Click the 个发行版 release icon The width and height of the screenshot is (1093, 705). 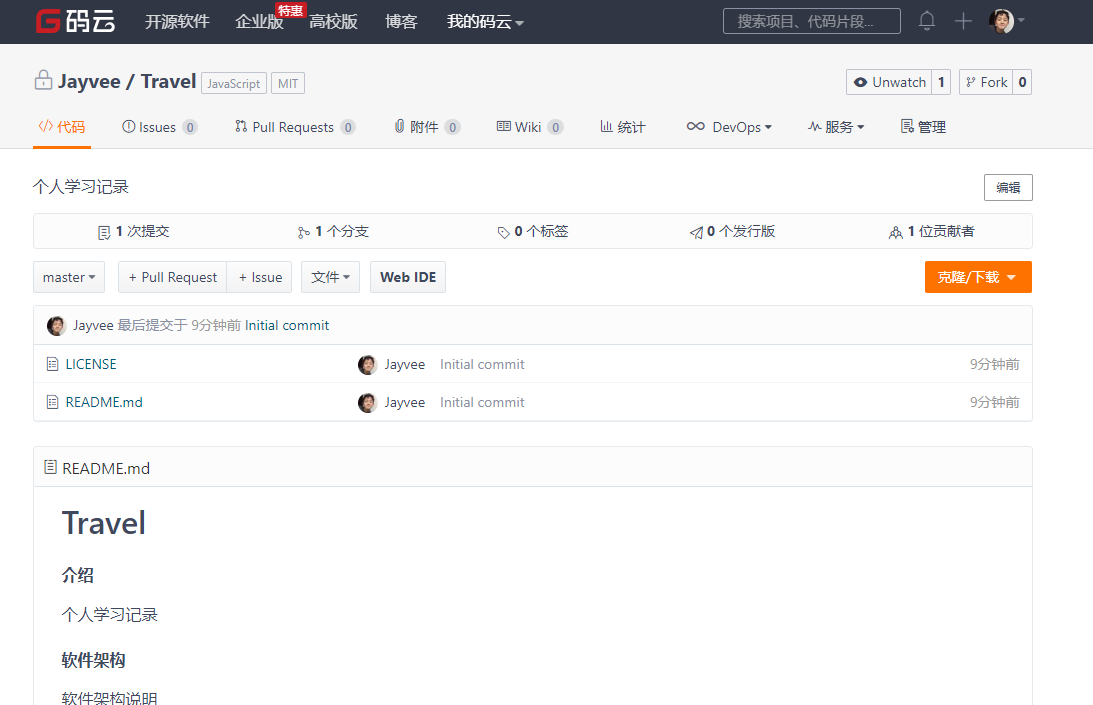pos(696,232)
